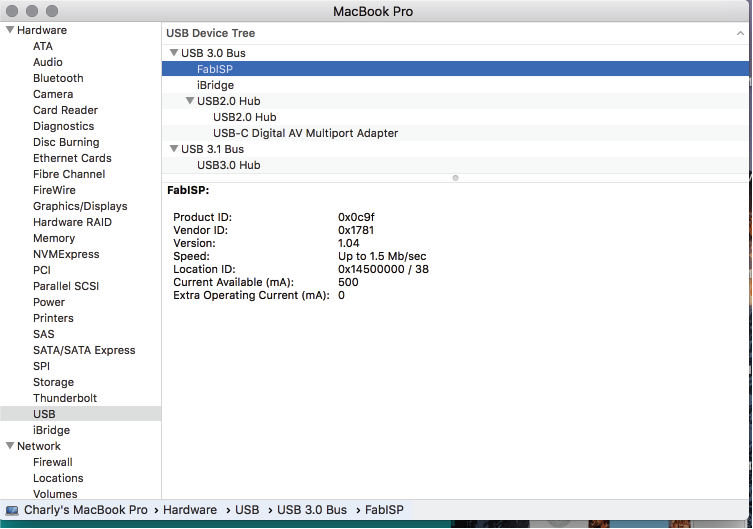Click Charly's MacBook Pro in path bar
This screenshot has height=529, width=753.
click(85, 510)
